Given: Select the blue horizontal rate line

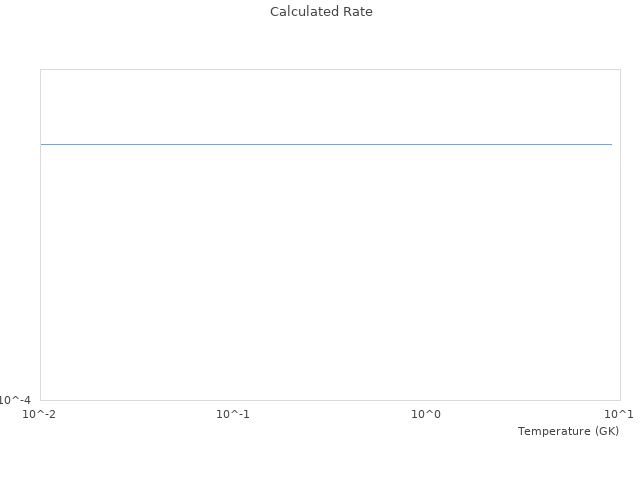Looking at the screenshot, I should point(326,144).
